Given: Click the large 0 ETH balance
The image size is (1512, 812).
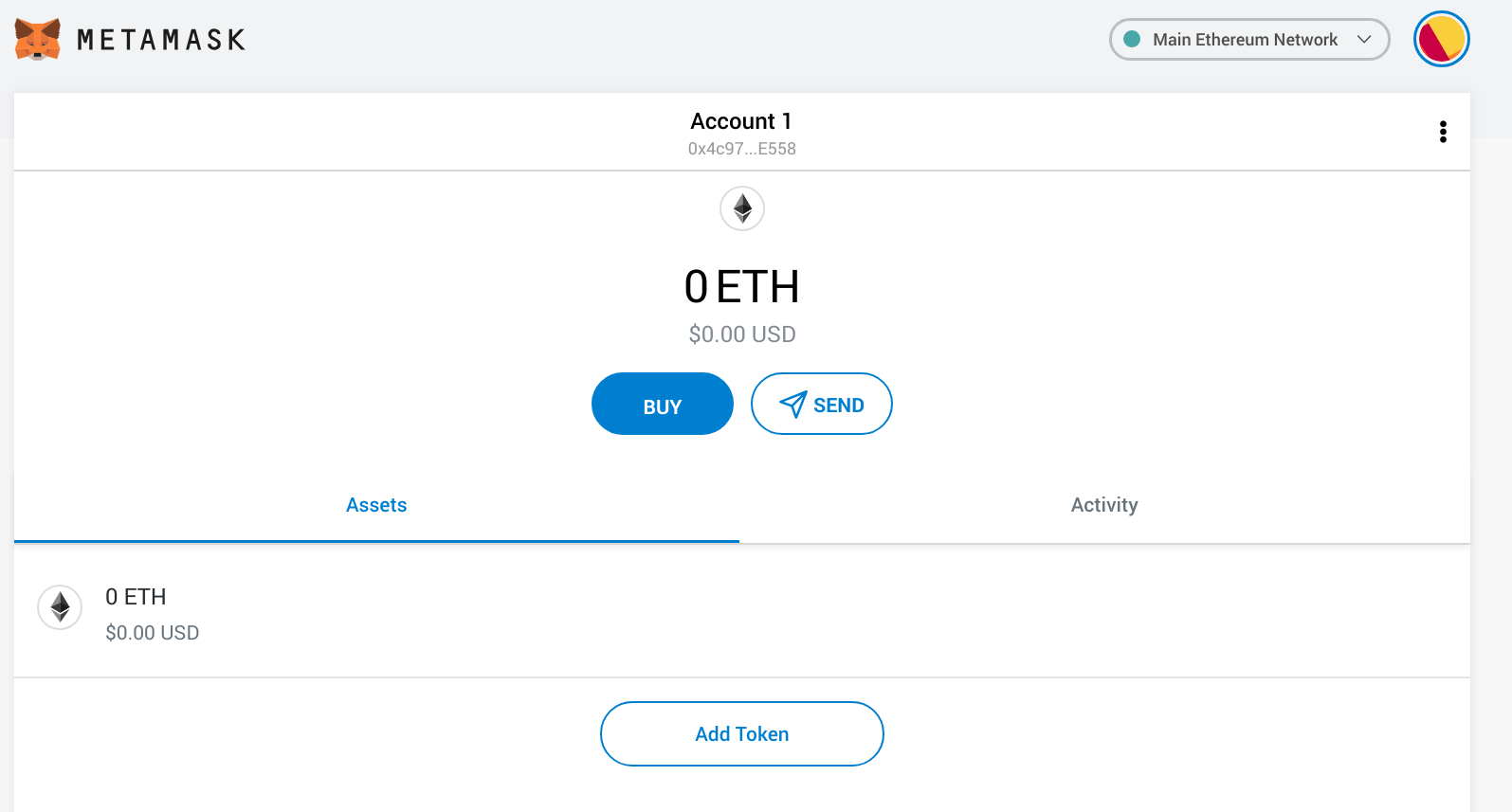Looking at the screenshot, I should point(742,287).
